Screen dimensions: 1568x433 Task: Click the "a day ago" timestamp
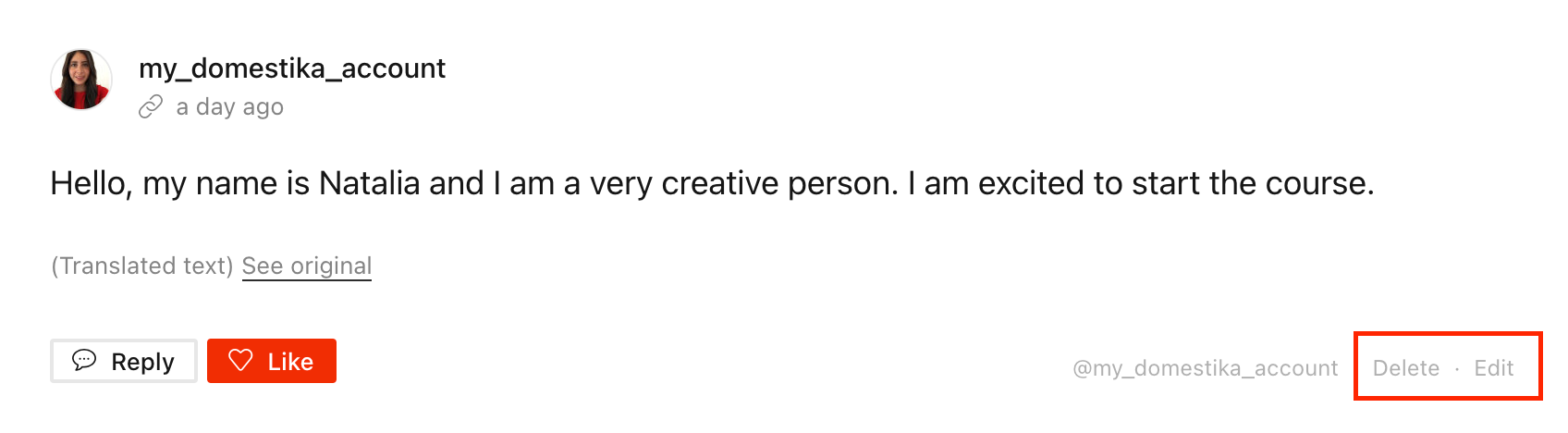(x=229, y=107)
